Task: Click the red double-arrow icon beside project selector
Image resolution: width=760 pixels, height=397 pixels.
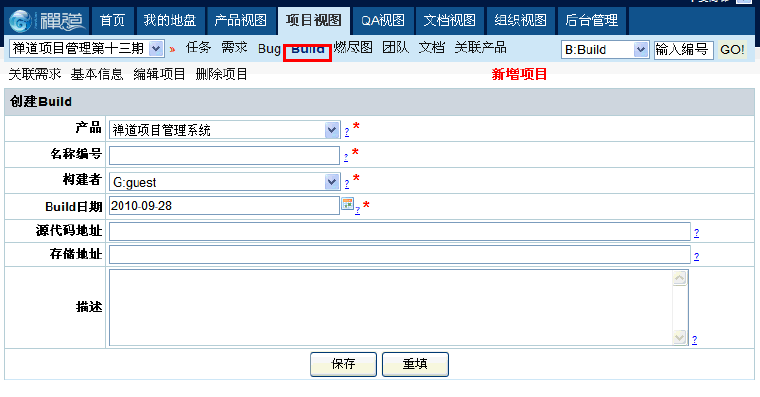Action: pyautogui.click(x=172, y=49)
